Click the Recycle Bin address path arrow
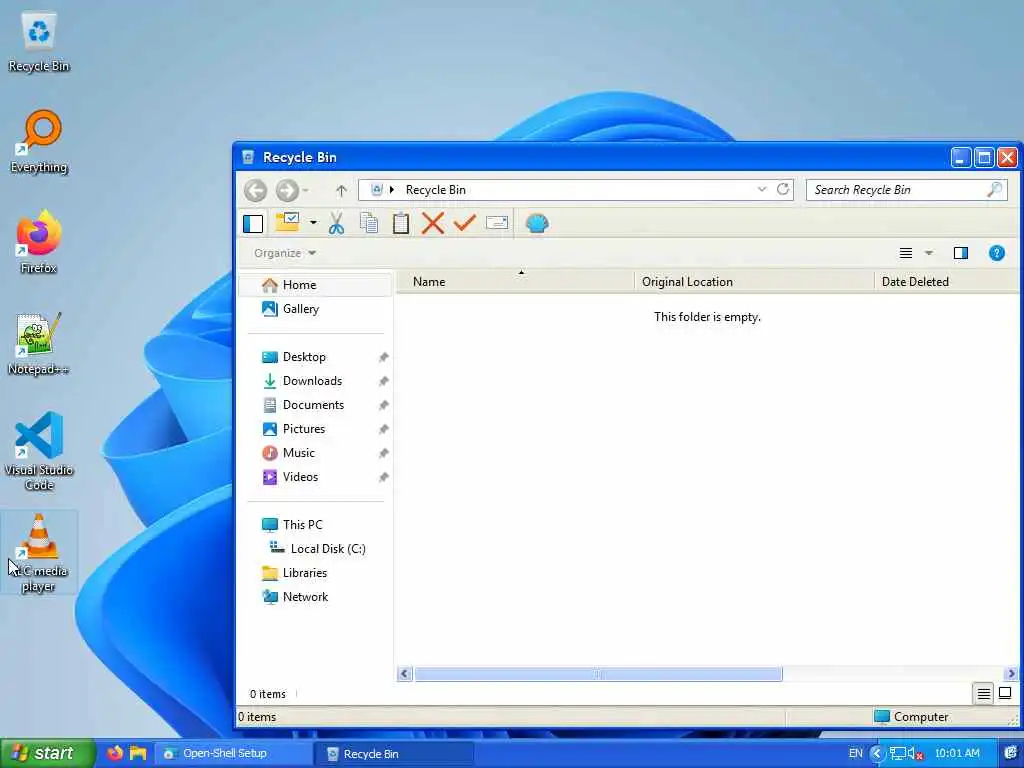1024x768 pixels. [392, 189]
